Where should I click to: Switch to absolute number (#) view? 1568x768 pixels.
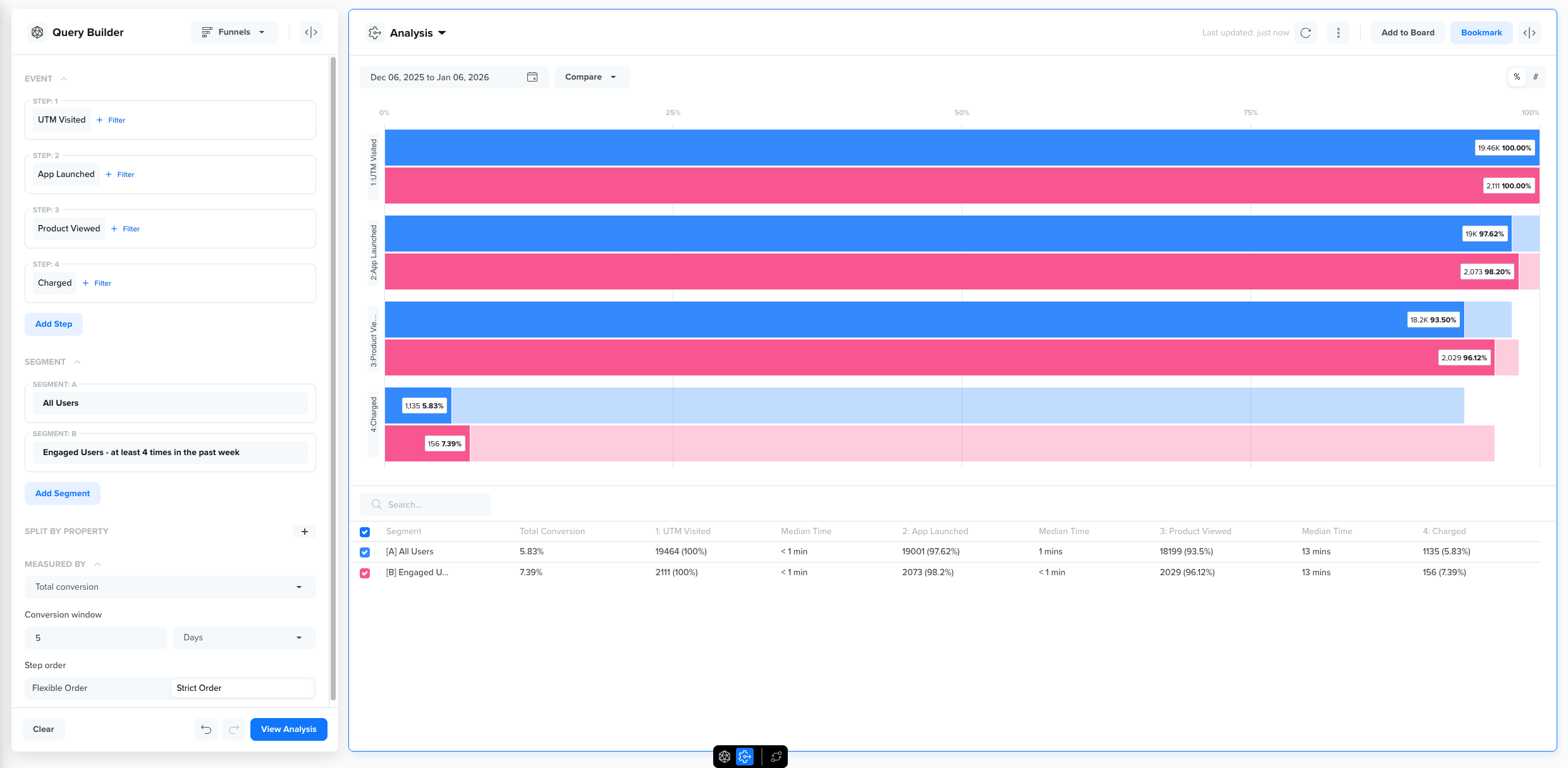[1535, 77]
